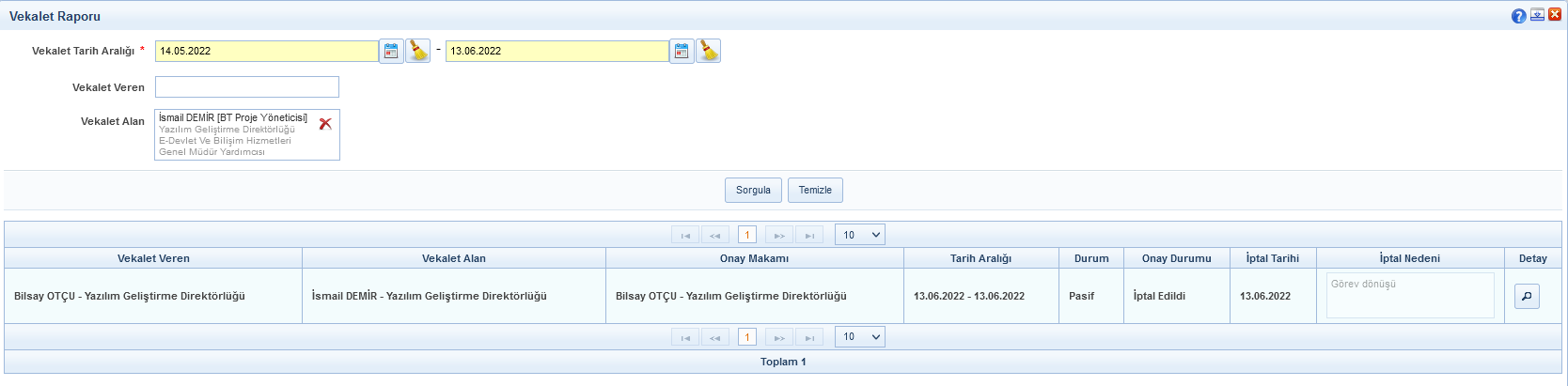
Task: Select the Pasif status cell
Action: [1091, 296]
